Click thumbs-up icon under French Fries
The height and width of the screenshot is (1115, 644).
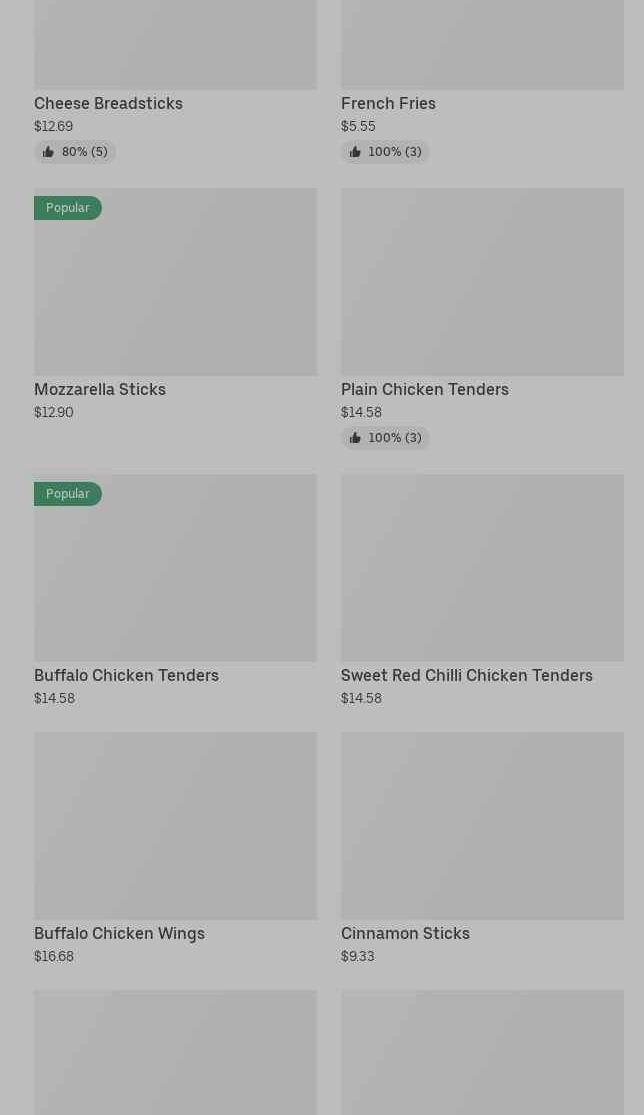tap(355, 152)
